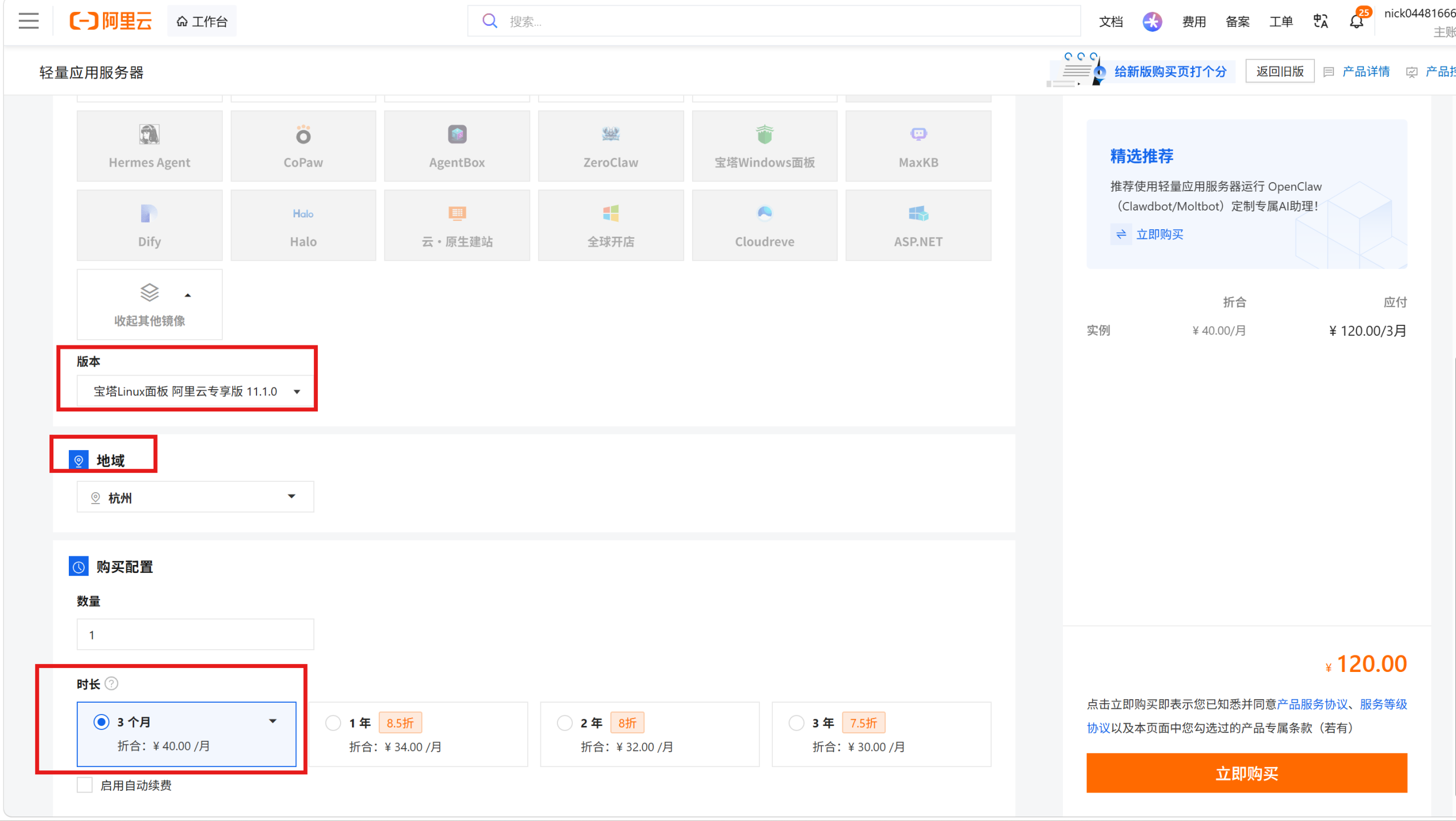Open the 备案 menu item
This screenshot has height=821, width=1456.
coord(1238,22)
